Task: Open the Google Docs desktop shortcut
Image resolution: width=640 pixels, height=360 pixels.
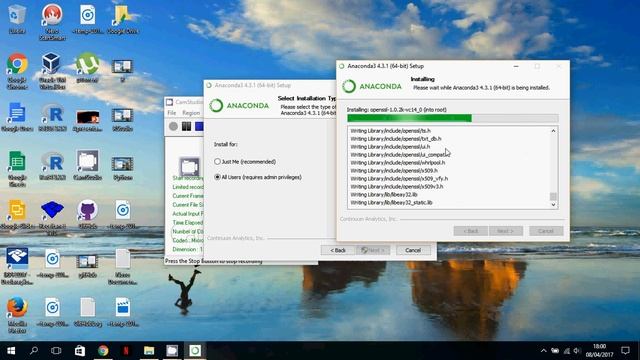Action: click(x=17, y=117)
